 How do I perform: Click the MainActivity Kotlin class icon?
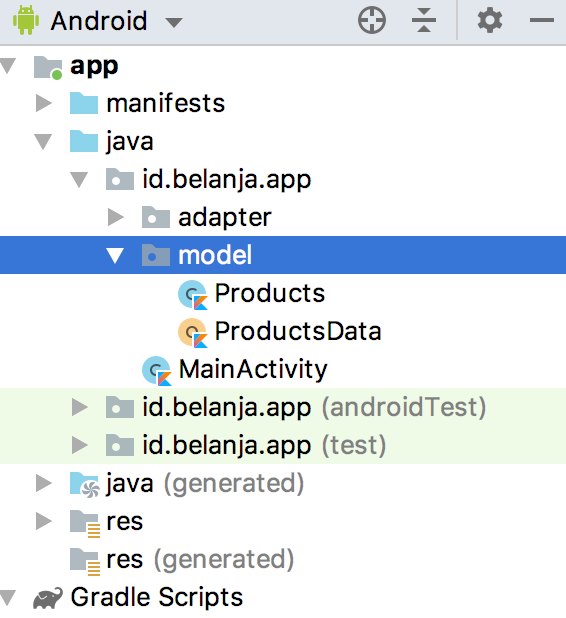[157, 370]
